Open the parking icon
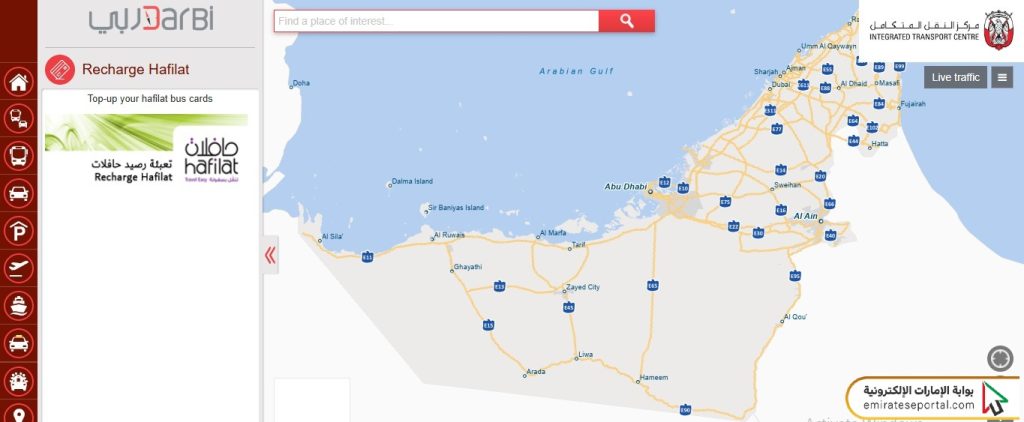The image size is (1024, 422). click(x=18, y=231)
